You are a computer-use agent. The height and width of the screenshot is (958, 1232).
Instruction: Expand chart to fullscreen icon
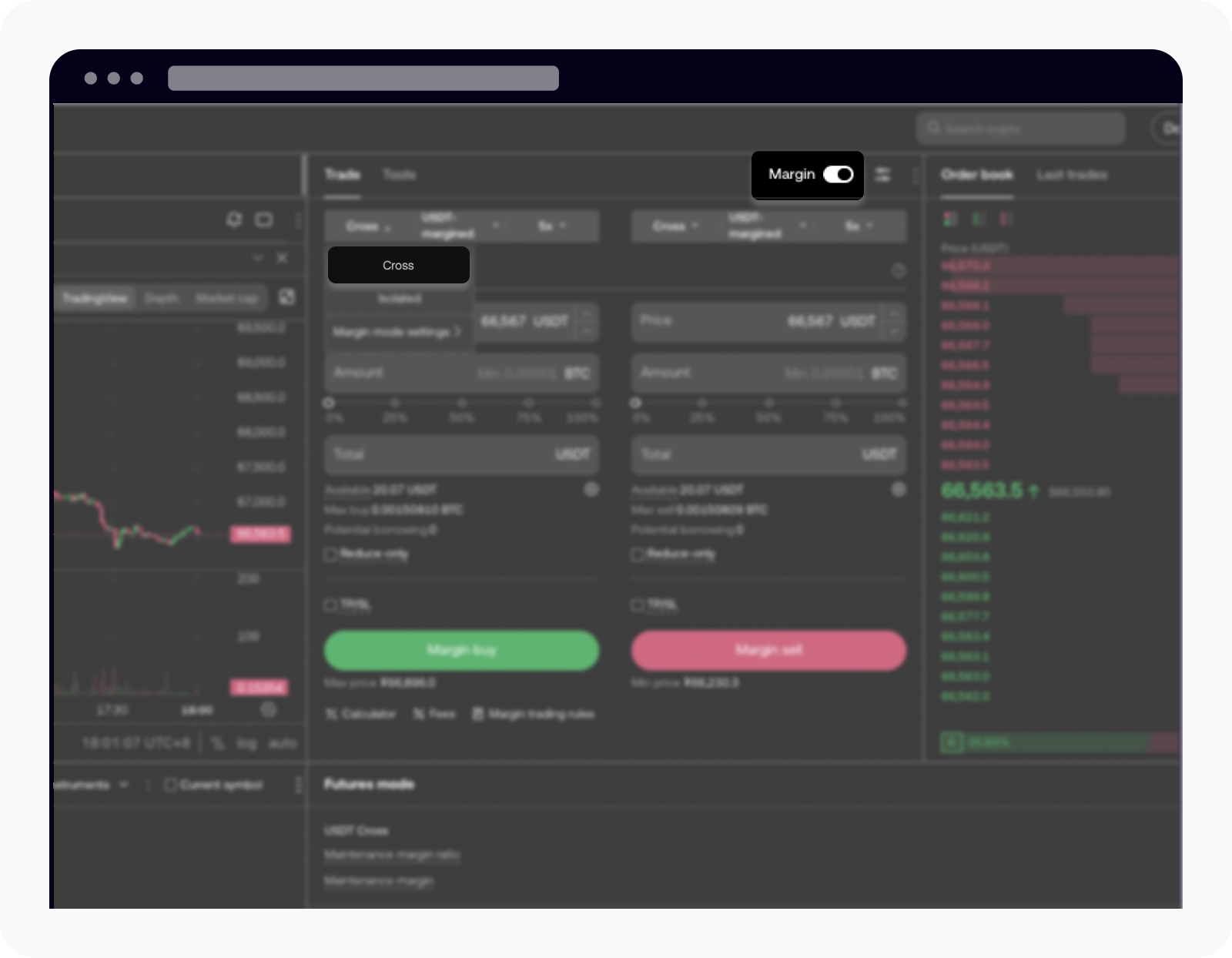pos(286,297)
